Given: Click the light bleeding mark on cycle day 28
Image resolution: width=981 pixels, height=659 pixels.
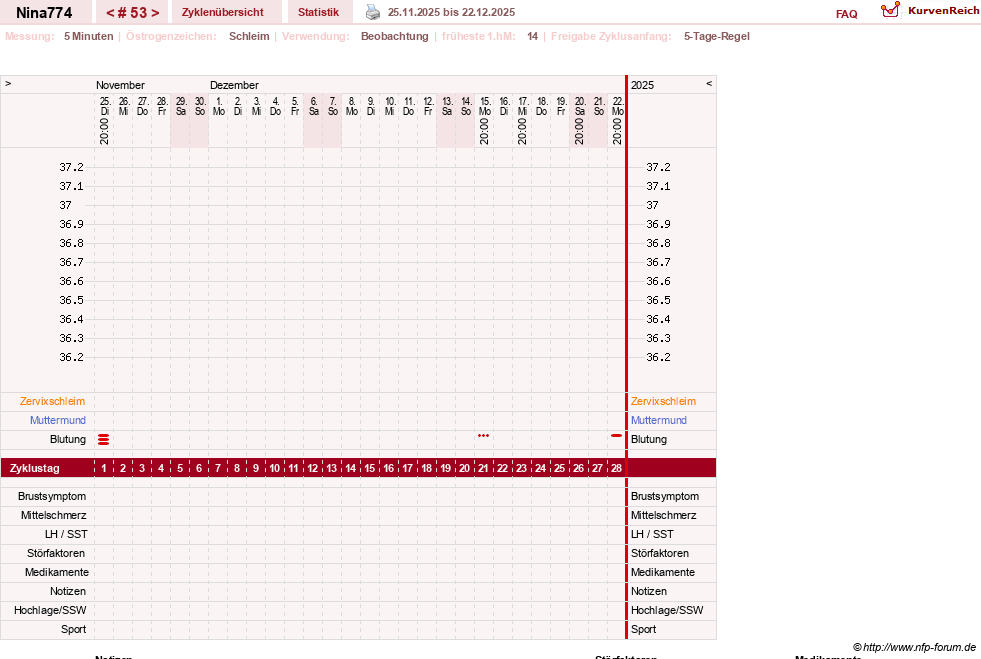Looking at the screenshot, I should (x=616, y=435).
